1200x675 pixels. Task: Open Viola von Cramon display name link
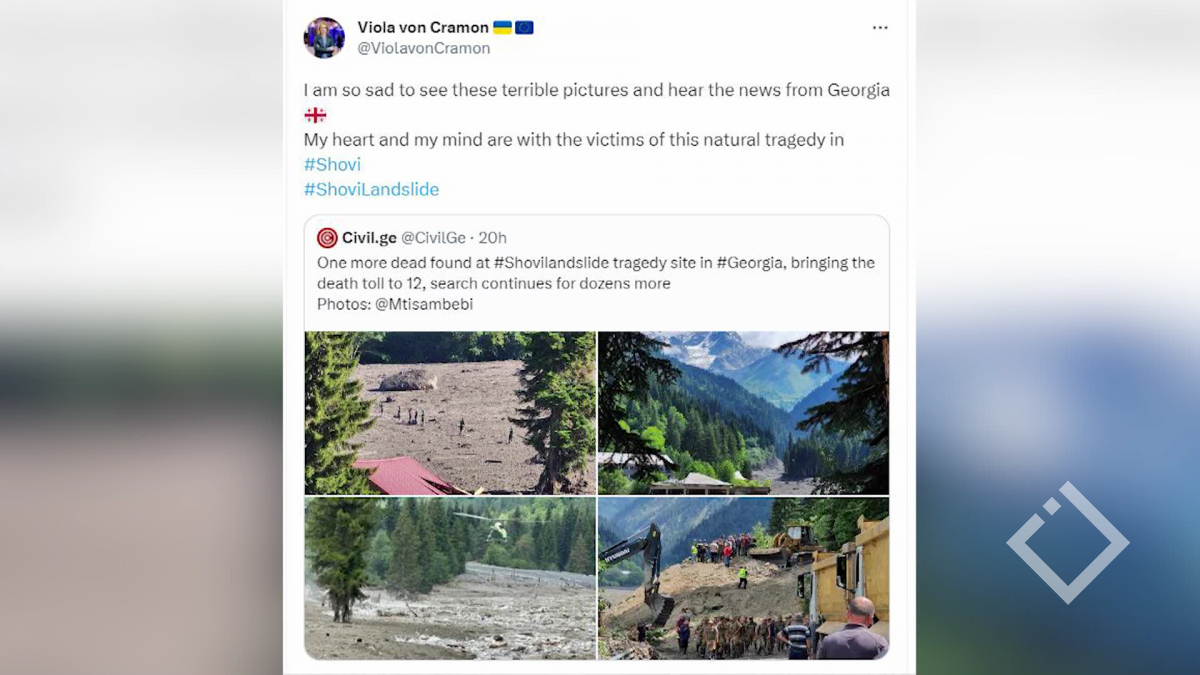[423, 28]
